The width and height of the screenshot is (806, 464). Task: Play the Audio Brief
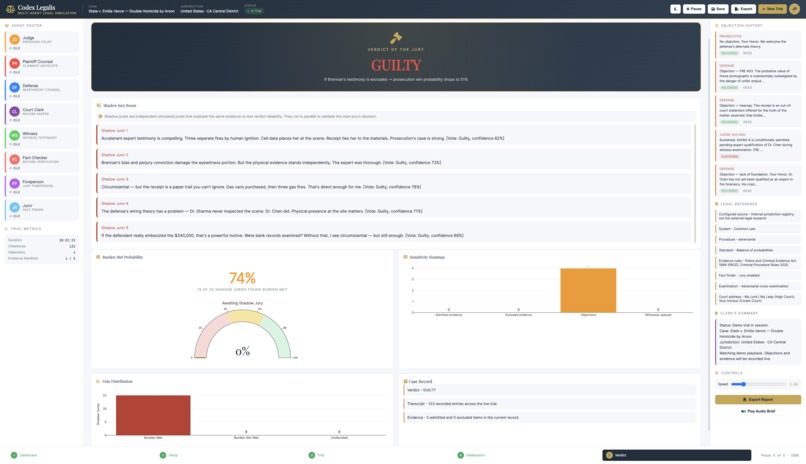click(x=758, y=412)
